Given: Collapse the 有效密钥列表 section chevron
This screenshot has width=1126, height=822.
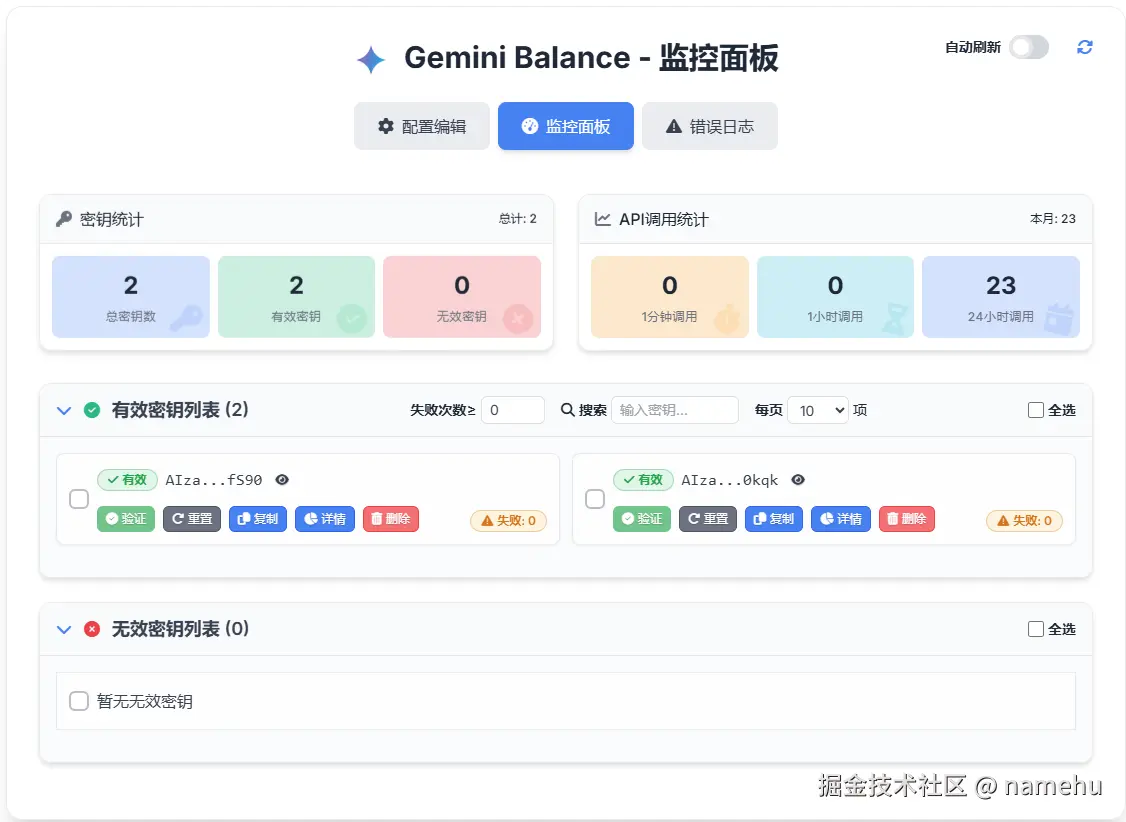Looking at the screenshot, I should click(64, 411).
